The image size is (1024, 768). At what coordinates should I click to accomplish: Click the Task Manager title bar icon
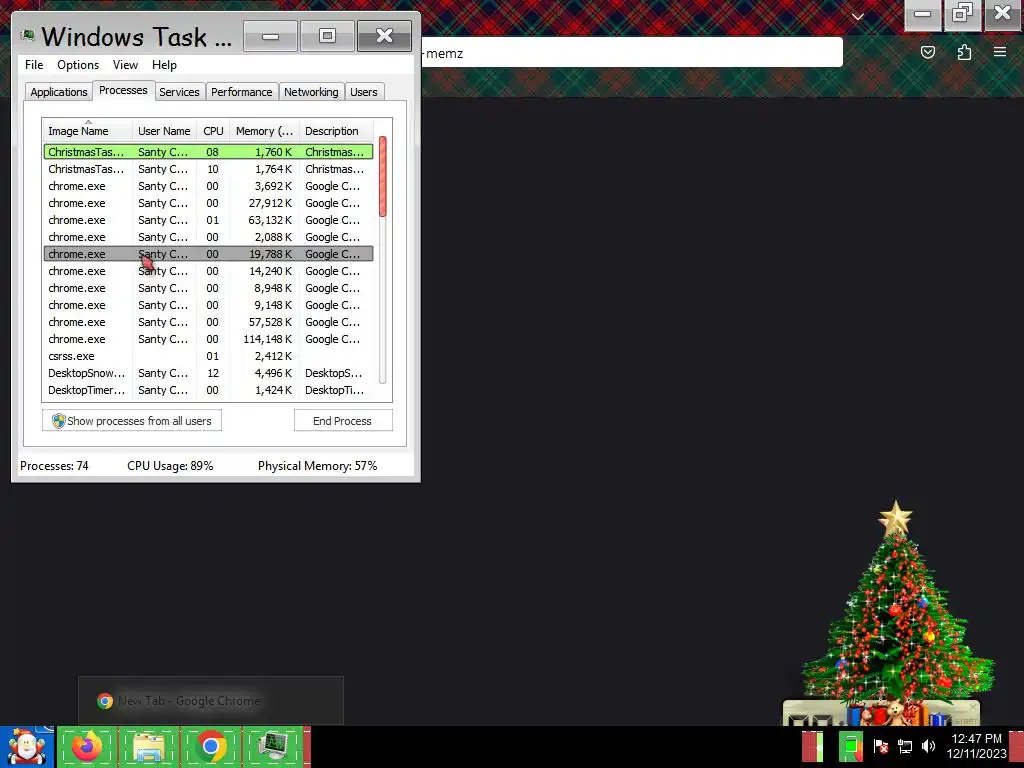(27, 36)
